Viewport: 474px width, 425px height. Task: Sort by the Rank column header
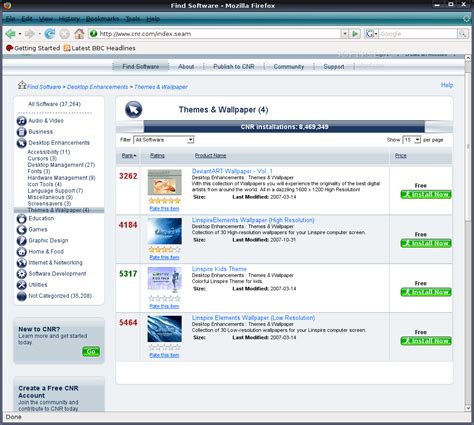(x=129, y=155)
